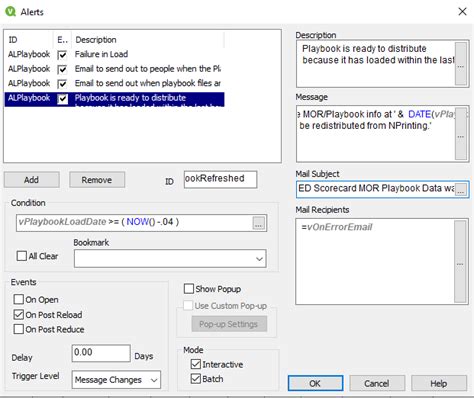Select the 'Failure in Load' alert row
474x398 pixels.
114,54
